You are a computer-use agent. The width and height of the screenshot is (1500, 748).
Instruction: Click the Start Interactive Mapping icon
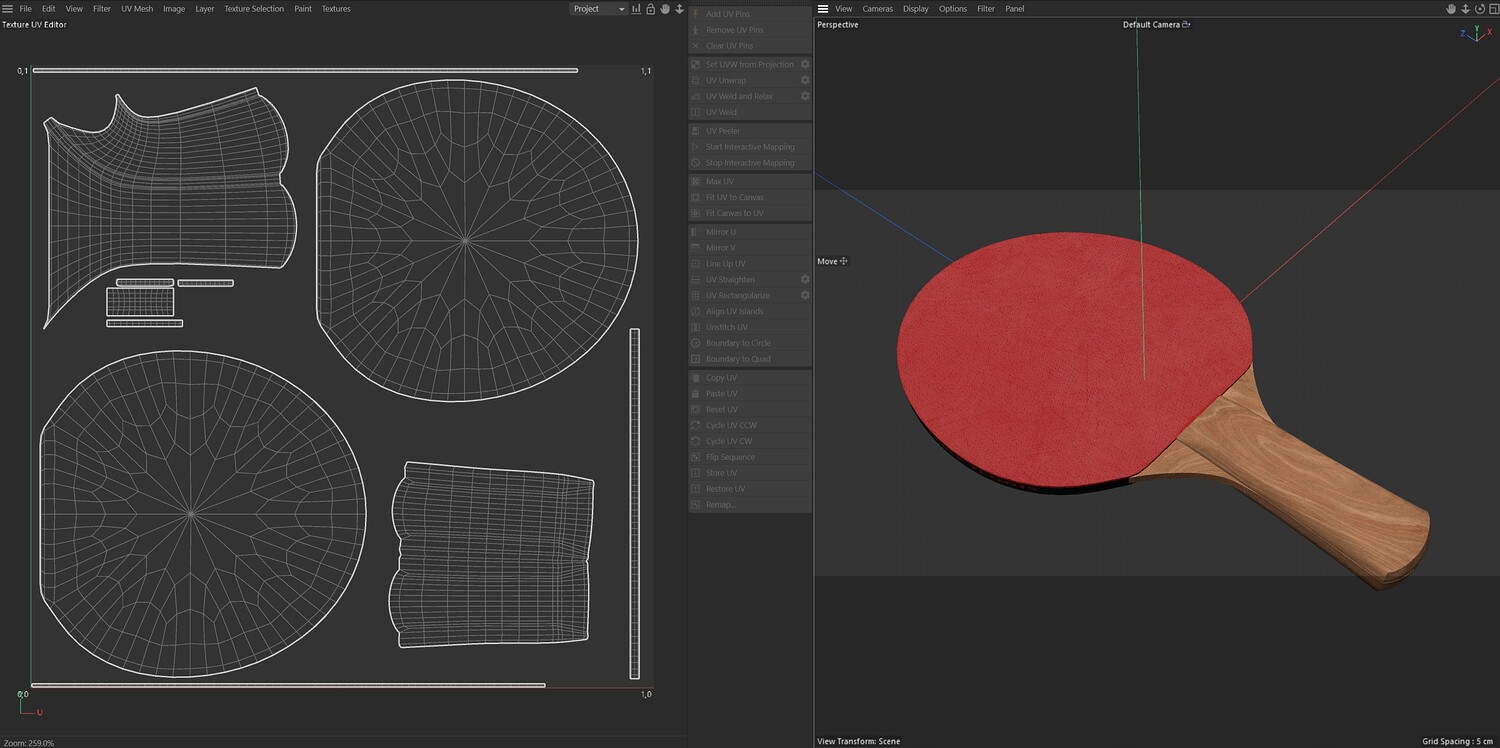pos(696,147)
